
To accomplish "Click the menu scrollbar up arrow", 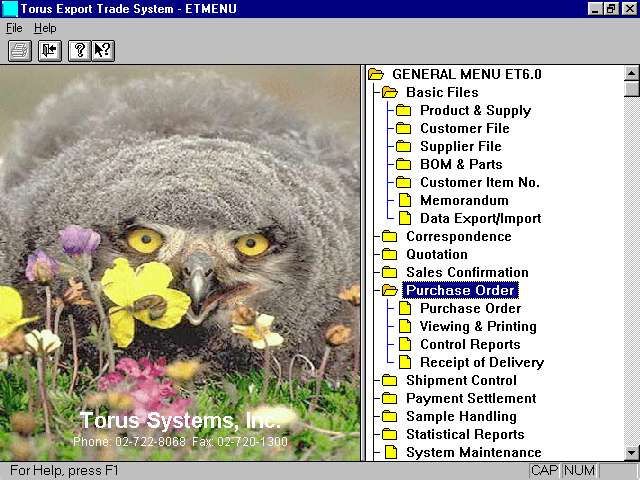I will (631, 73).
